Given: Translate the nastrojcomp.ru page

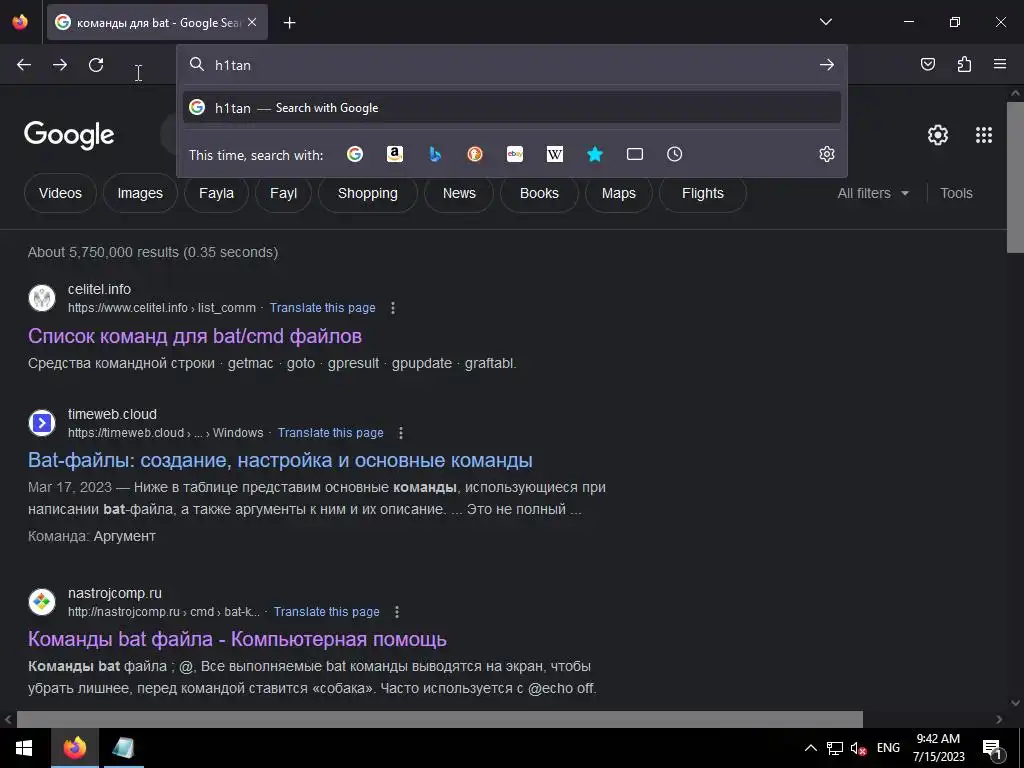Looking at the screenshot, I should [x=327, y=612].
